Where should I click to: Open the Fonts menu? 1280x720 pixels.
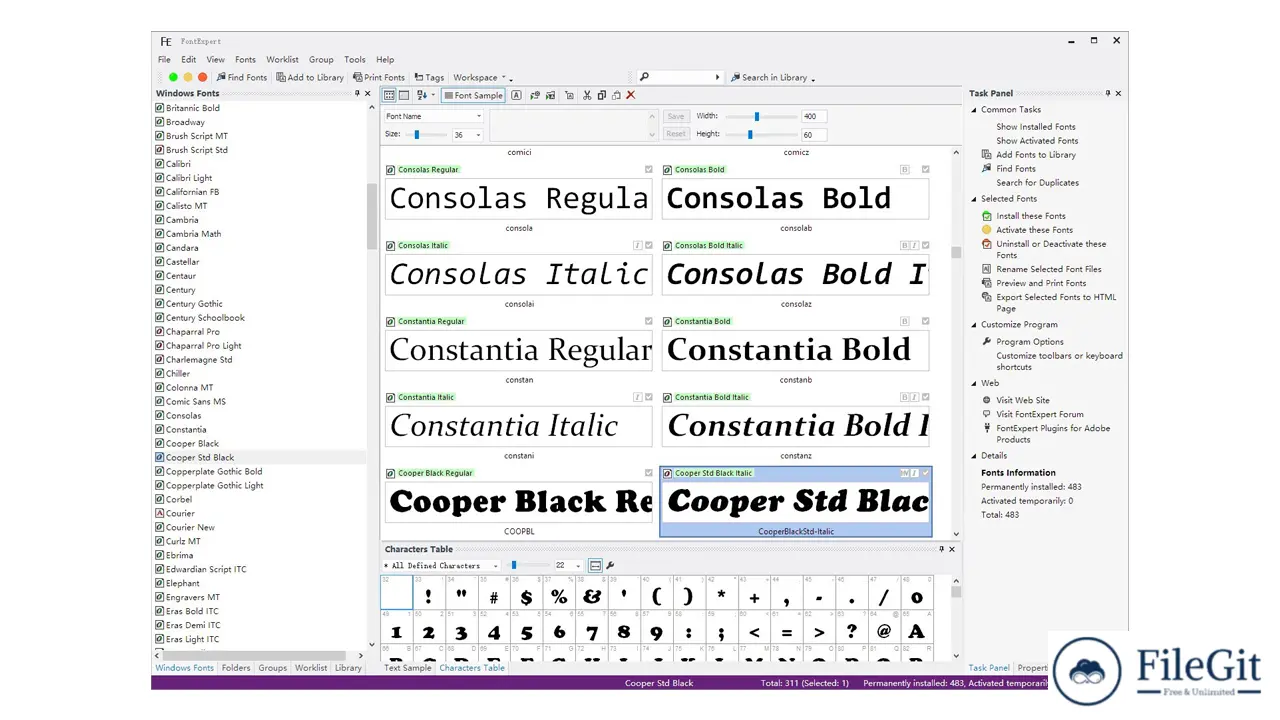[245, 59]
